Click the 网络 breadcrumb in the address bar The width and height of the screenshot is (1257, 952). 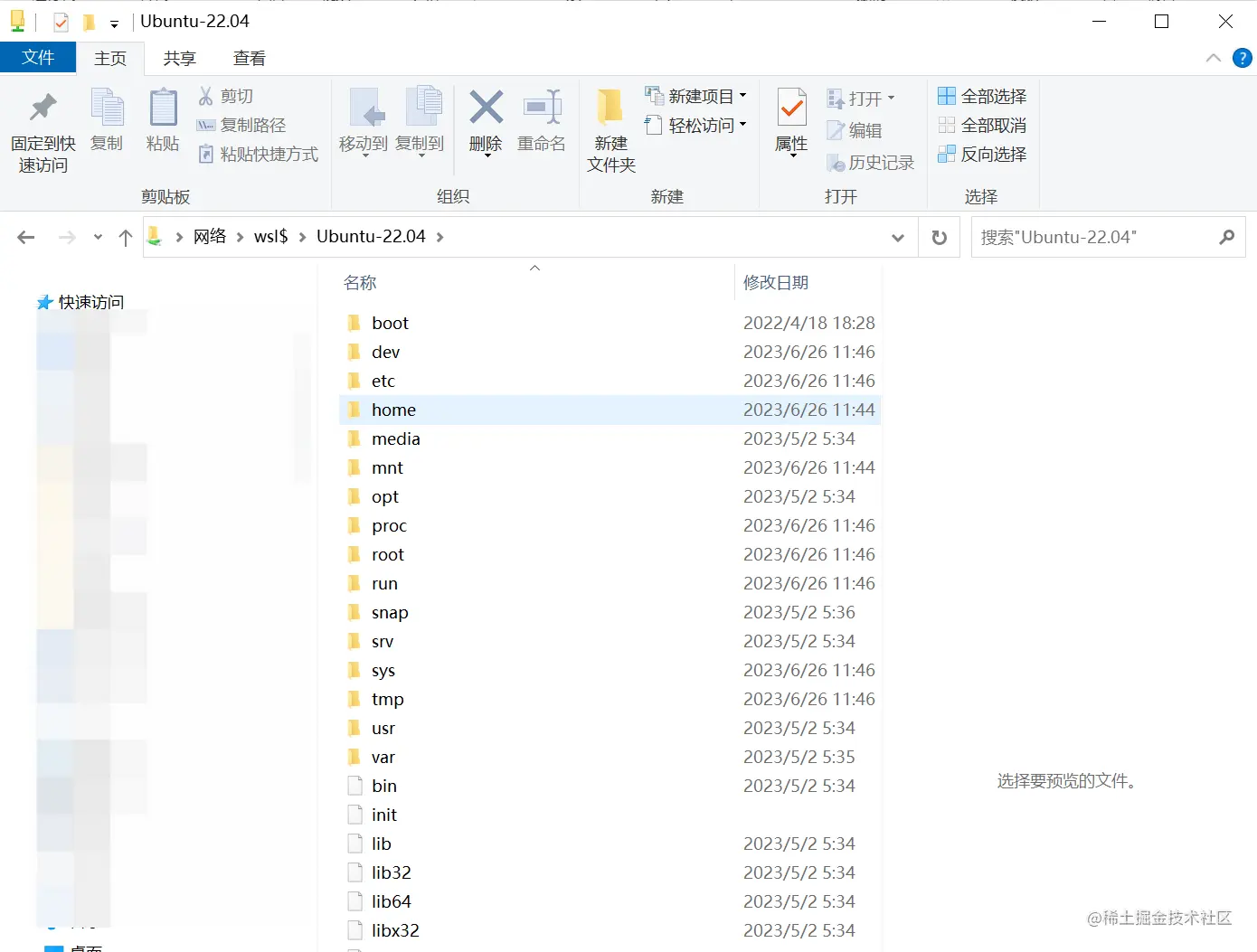click(x=210, y=236)
